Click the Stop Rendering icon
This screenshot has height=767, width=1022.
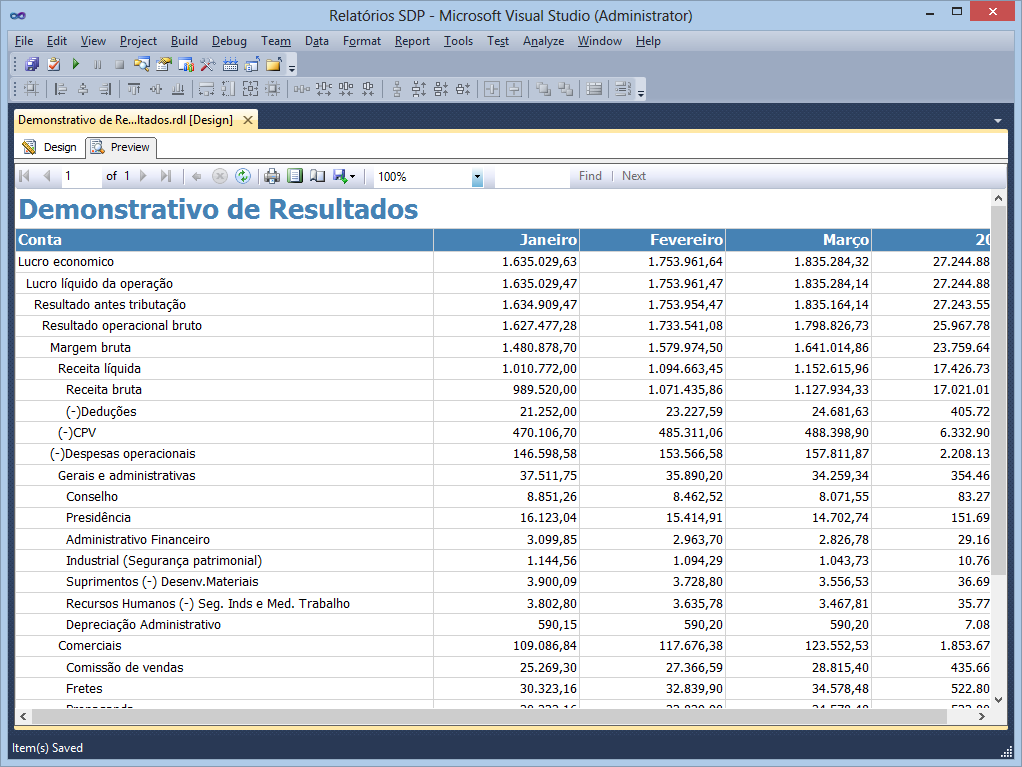click(220, 176)
